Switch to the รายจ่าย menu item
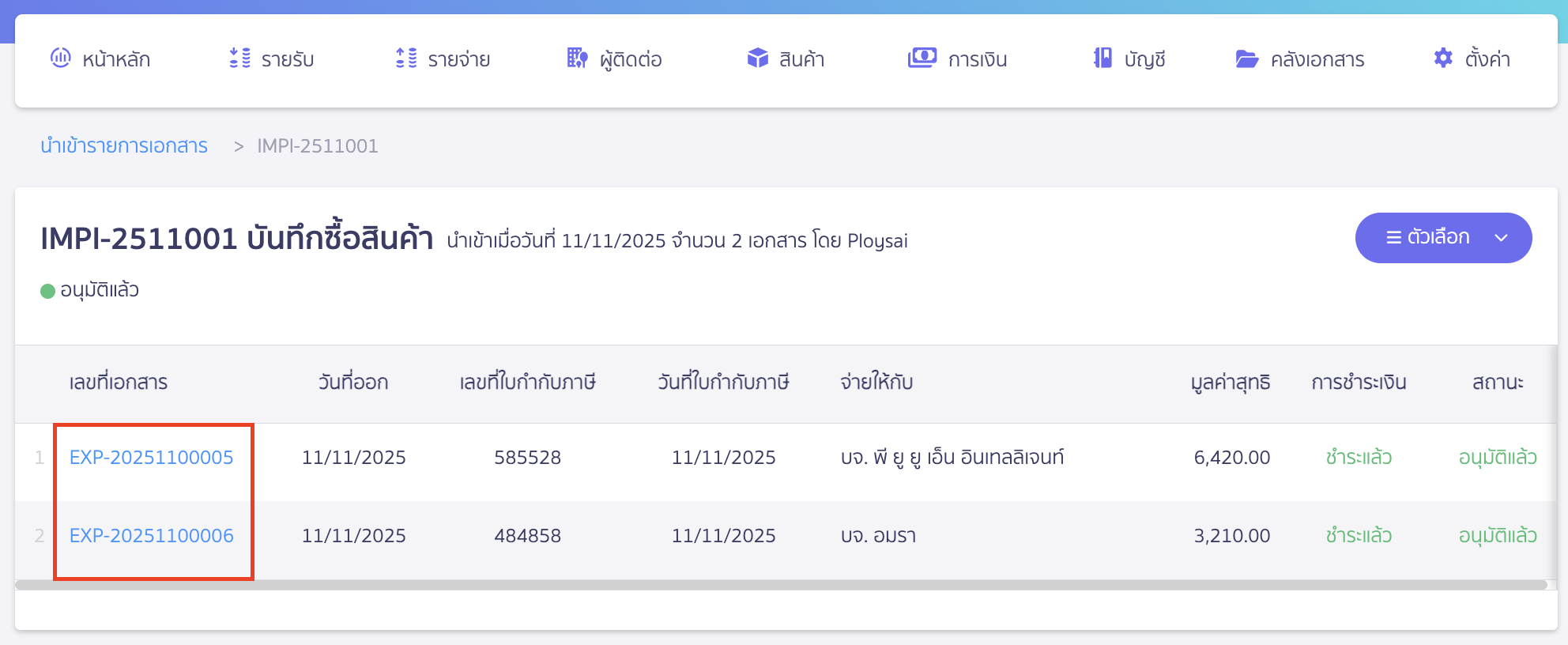Screen dimensions: 1568x645 [x=458, y=58]
